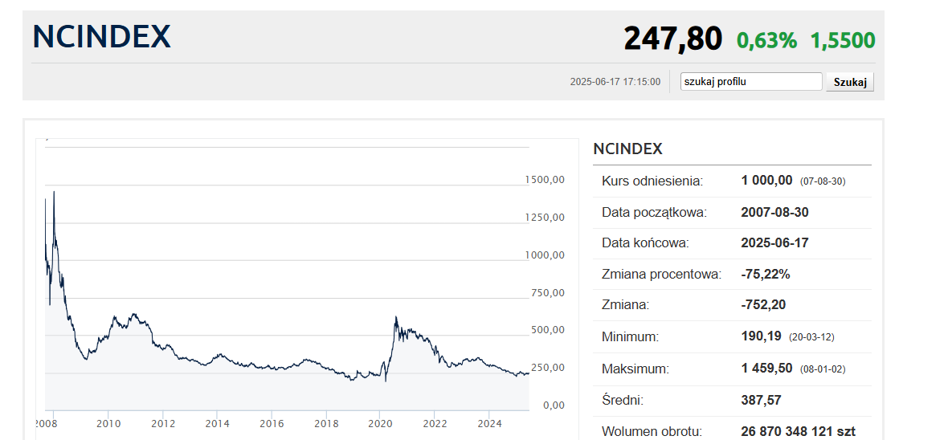948x440 pixels.
Task: Click the 'Minimum:' label
Action: [x=630, y=336]
